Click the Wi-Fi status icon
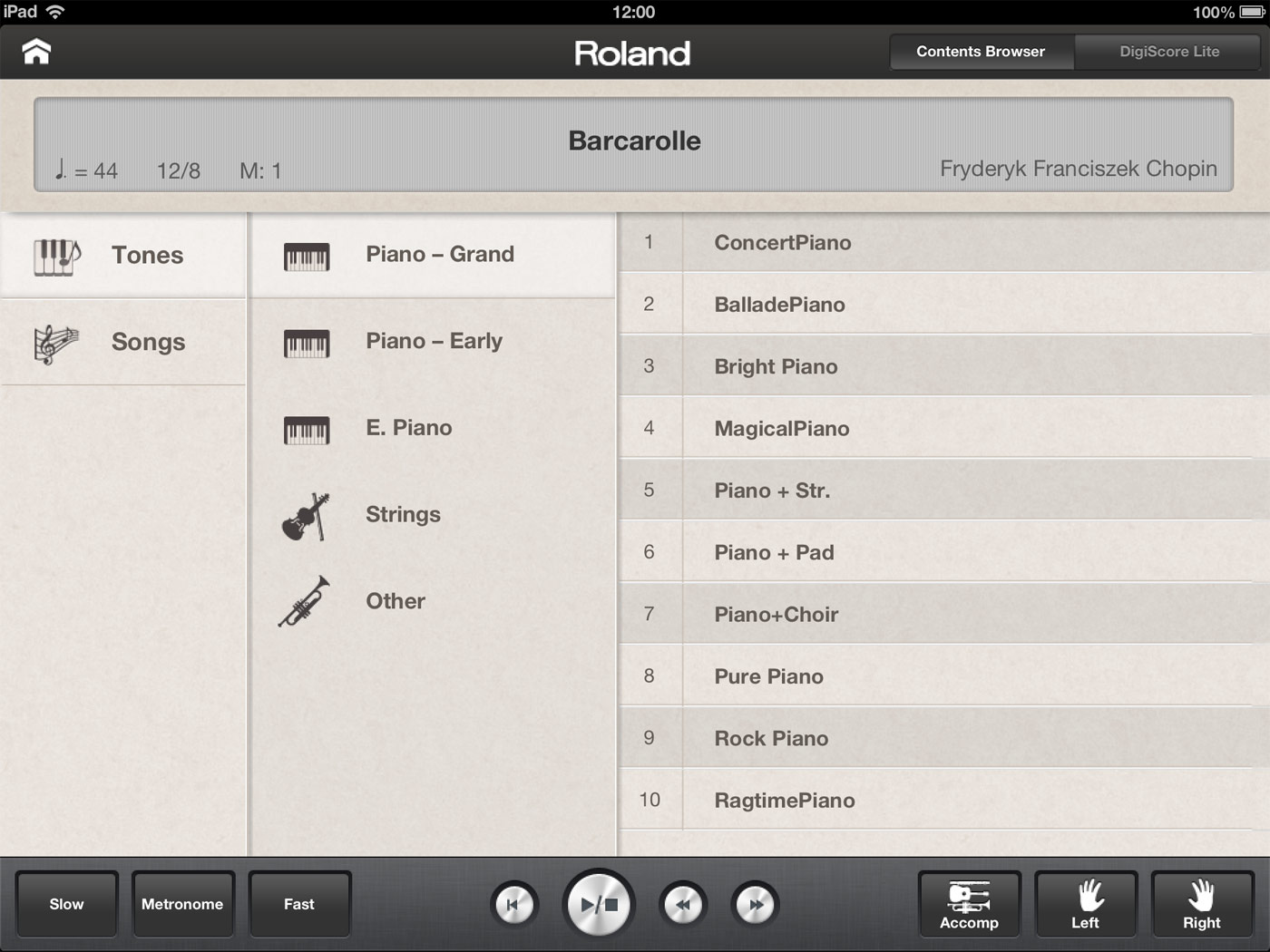The height and width of the screenshot is (952, 1270). (55, 12)
